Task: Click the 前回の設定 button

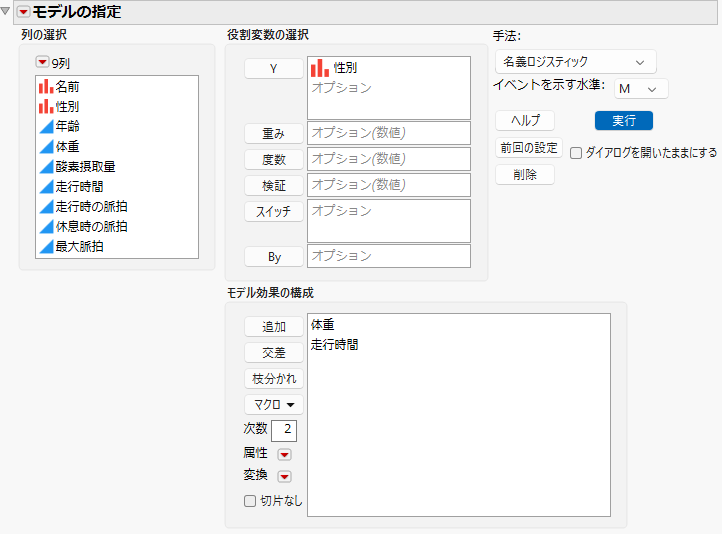Action: point(529,148)
